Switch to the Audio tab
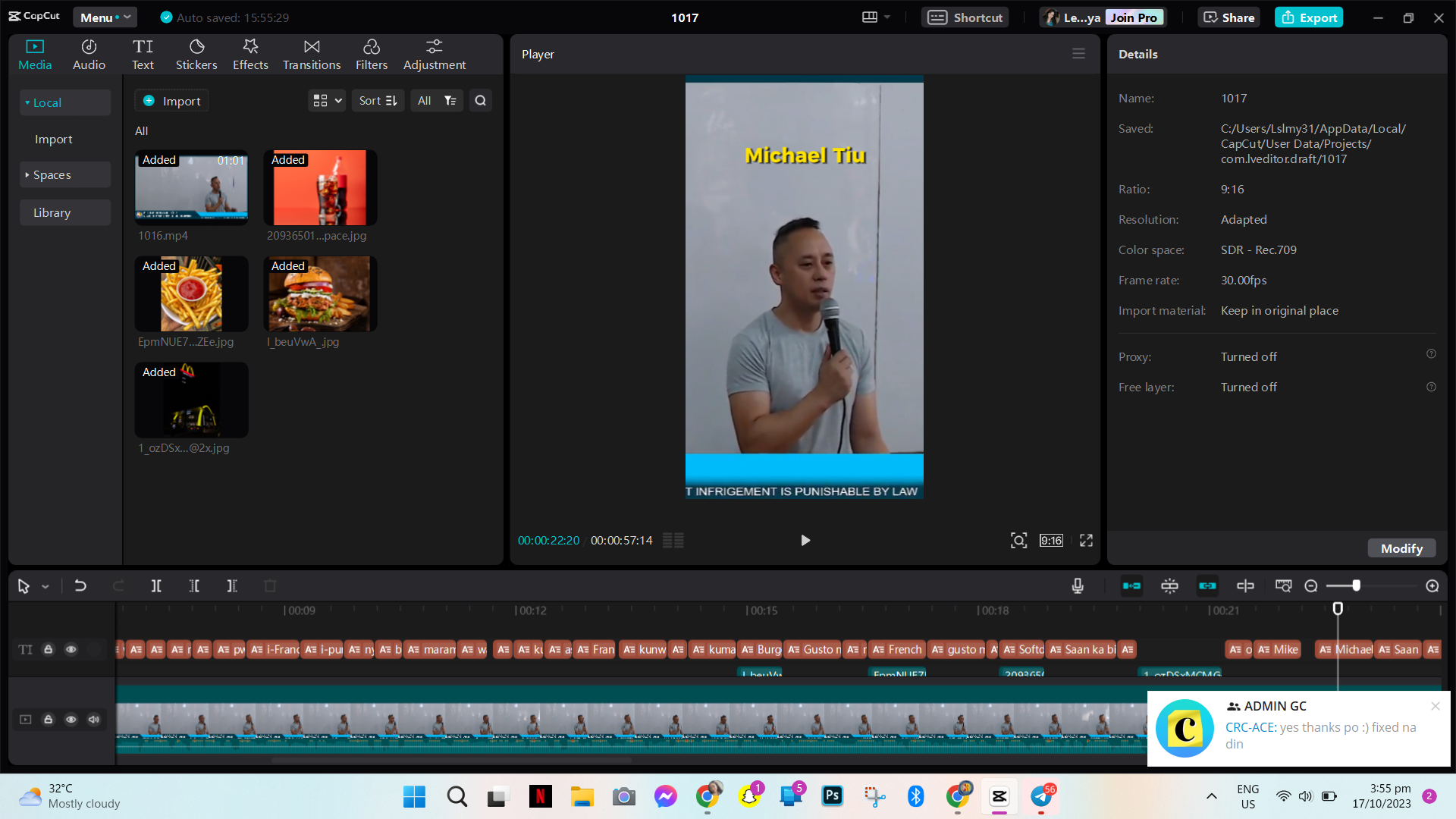 pyautogui.click(x=89, y=55)
